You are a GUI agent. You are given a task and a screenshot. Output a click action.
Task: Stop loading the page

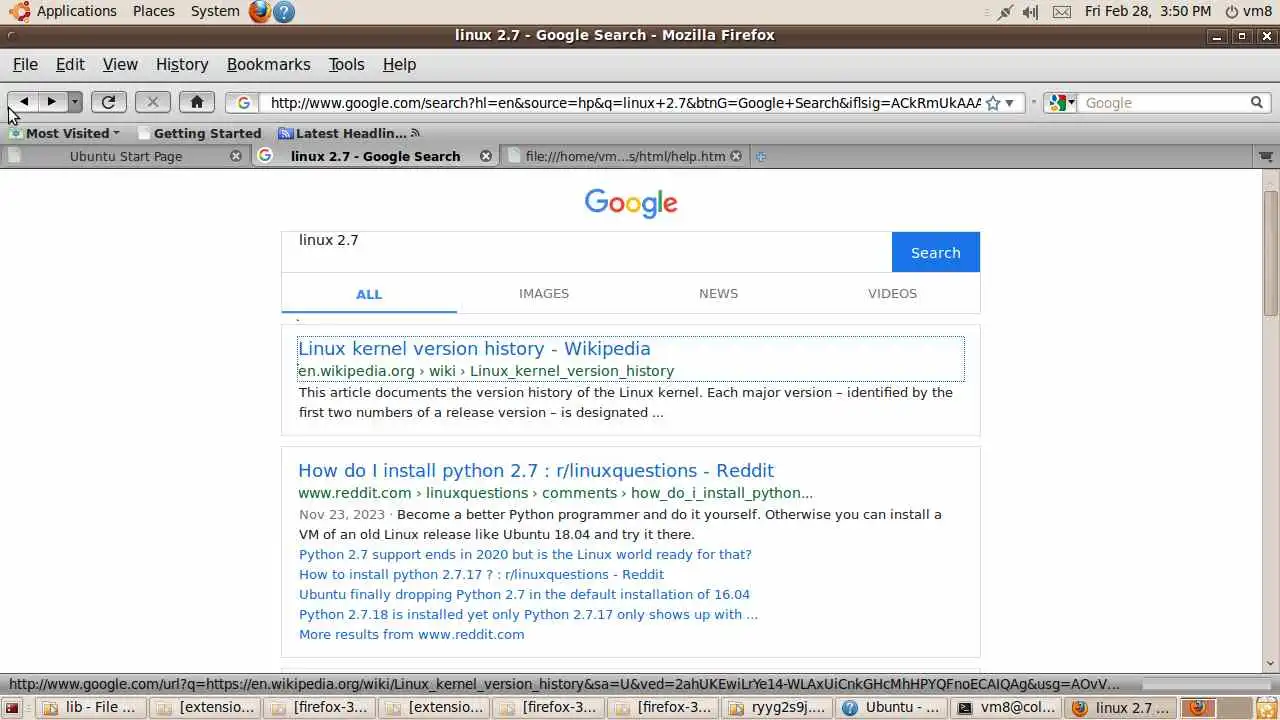click(152, 102)
